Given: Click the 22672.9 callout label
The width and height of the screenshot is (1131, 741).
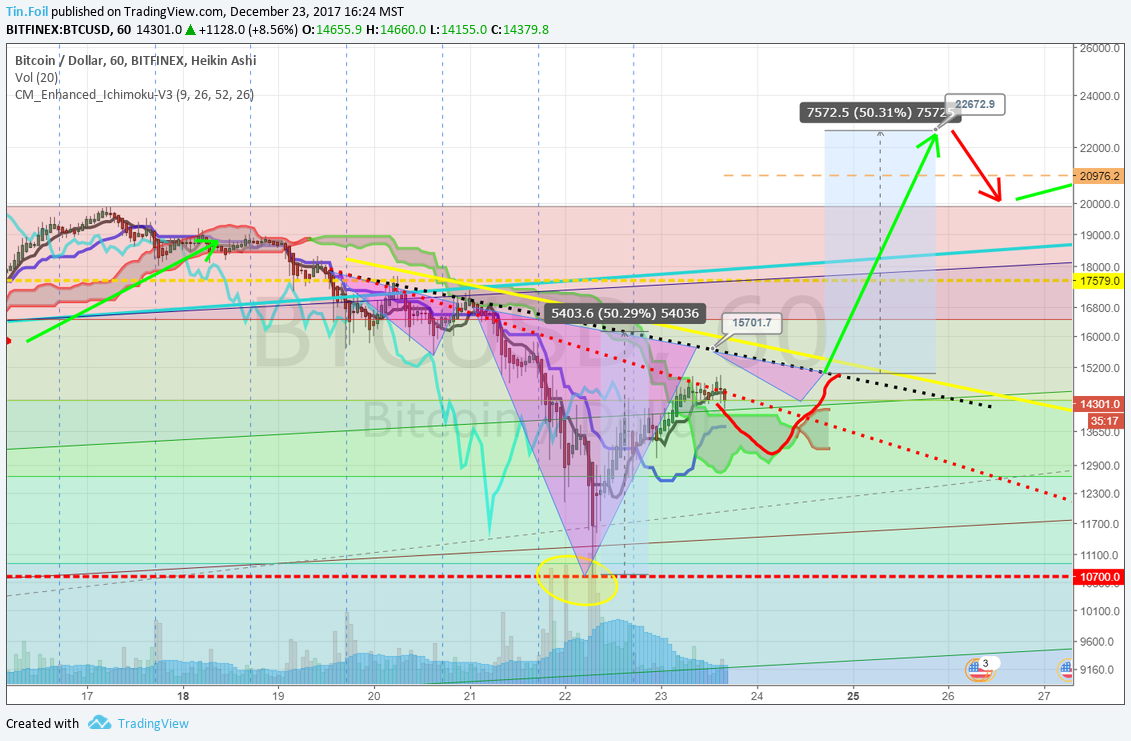Looking at the screenshot, I should (975, 104).
